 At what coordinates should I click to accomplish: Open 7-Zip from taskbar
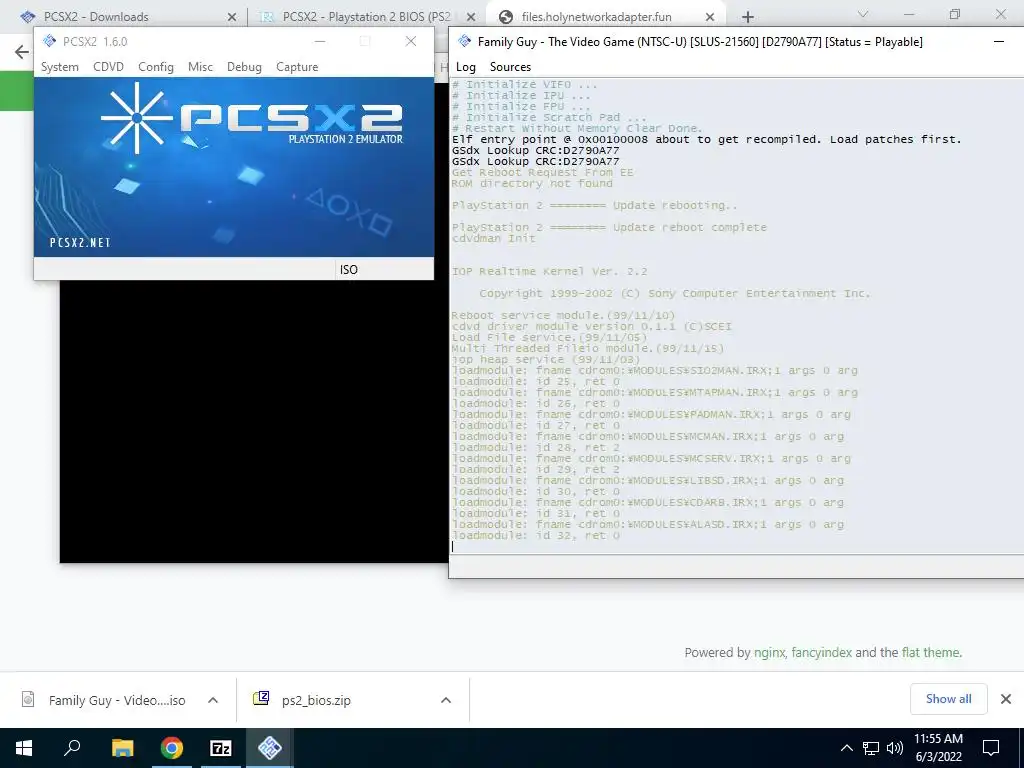click(x=221, y=748)
